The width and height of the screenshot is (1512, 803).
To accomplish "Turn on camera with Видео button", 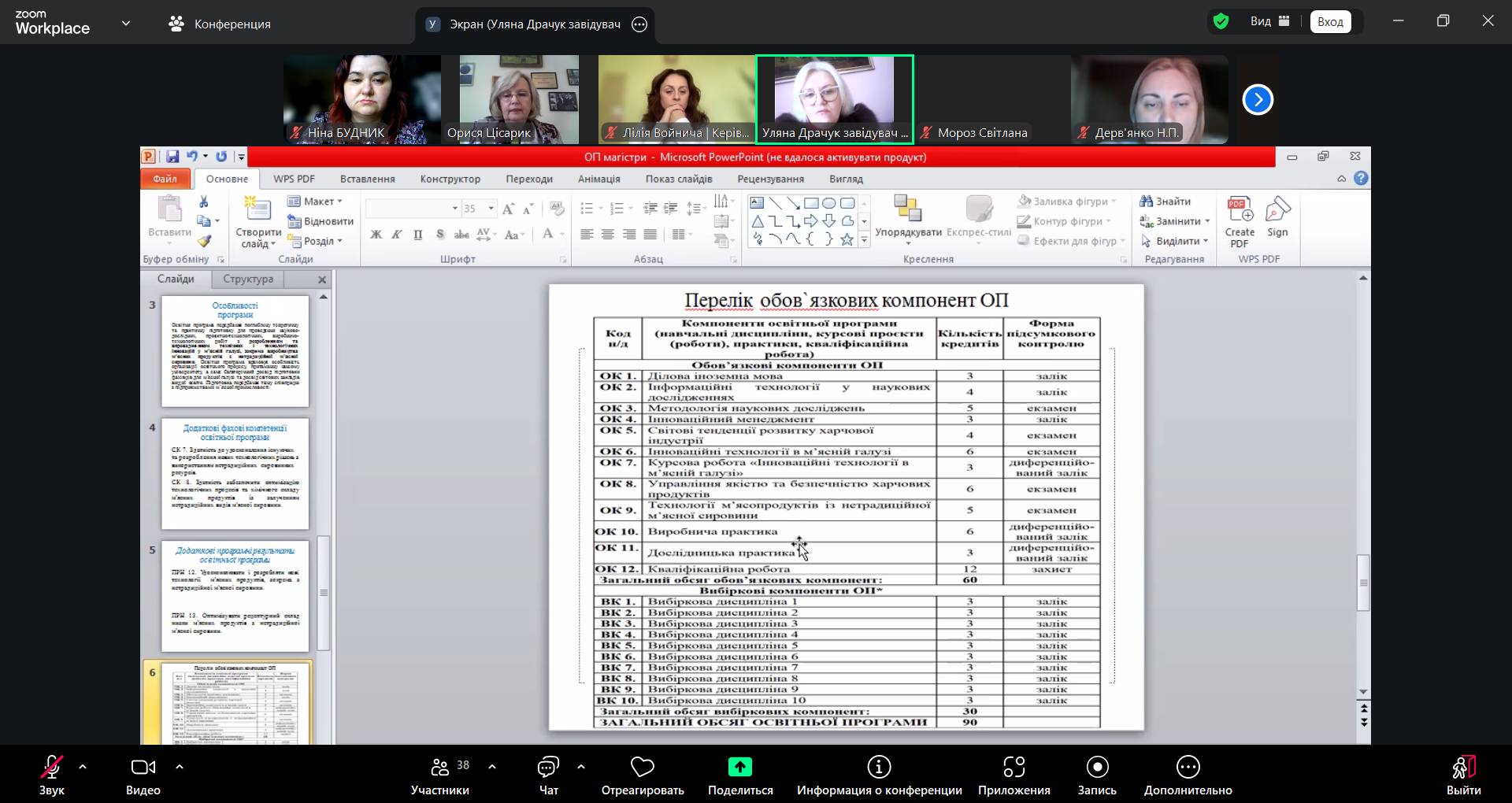I will pos(143,768).
